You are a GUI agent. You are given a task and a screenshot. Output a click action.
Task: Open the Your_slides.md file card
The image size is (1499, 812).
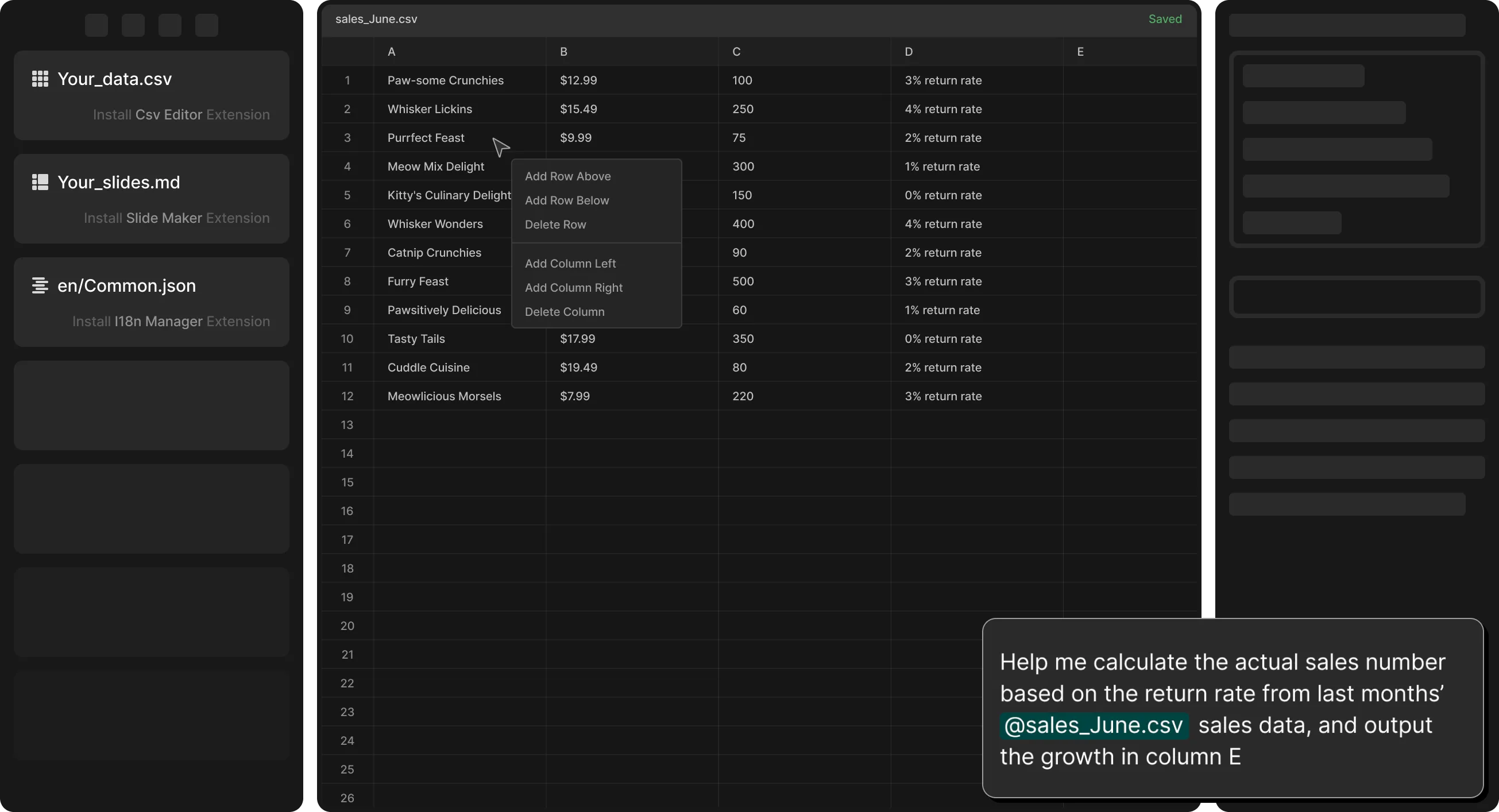(151, 199)
